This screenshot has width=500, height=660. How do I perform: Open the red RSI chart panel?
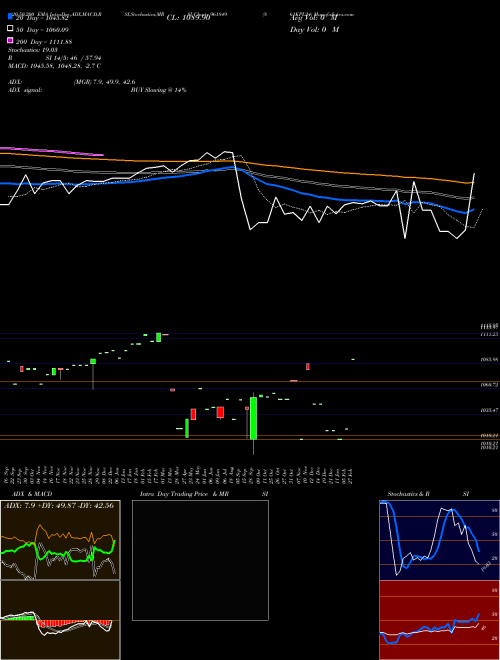[x=439, y=620]
